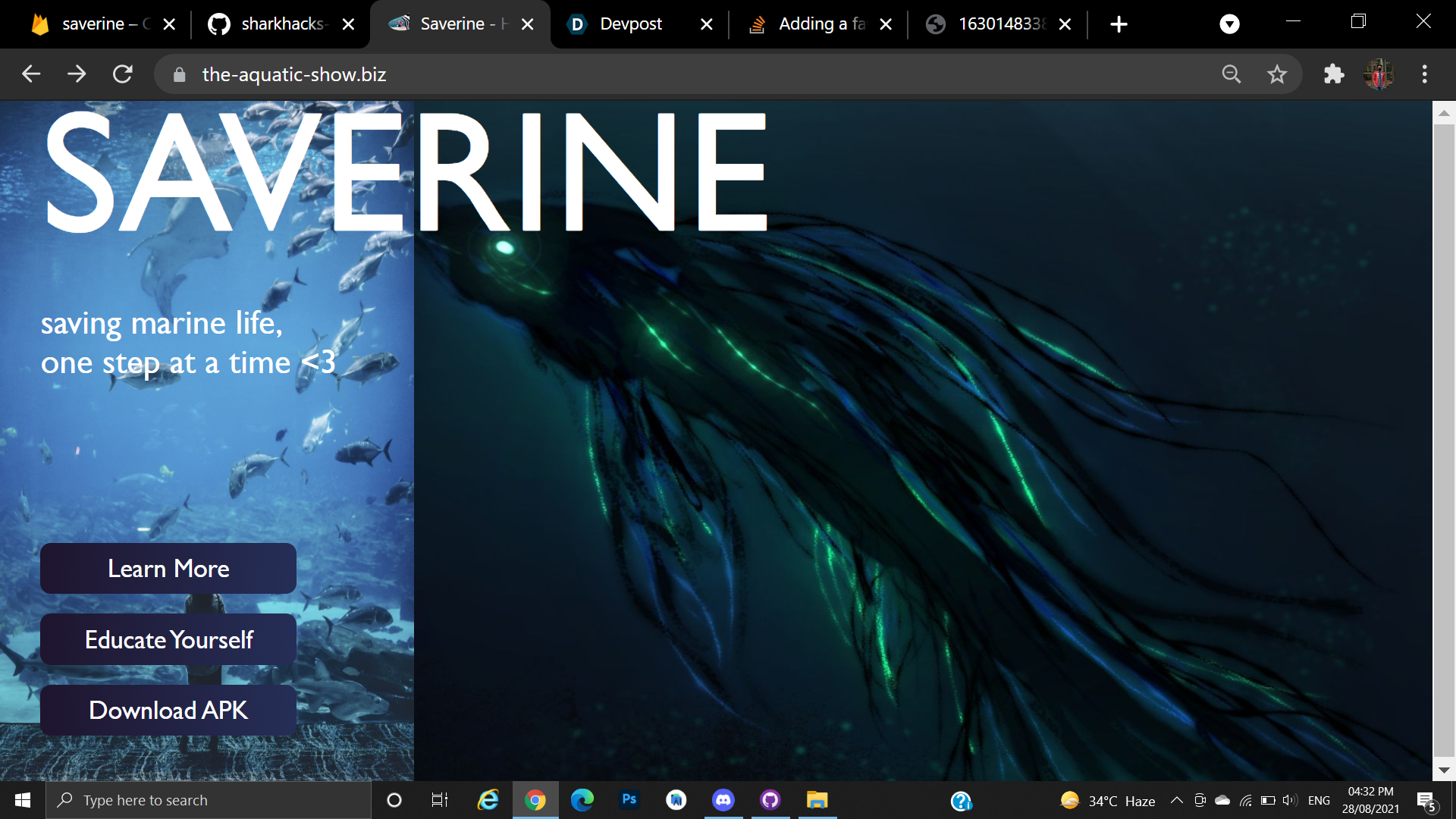Open the user profile avatar
The width and height of the screenshot is (1456, 819).
[1379, 74]
